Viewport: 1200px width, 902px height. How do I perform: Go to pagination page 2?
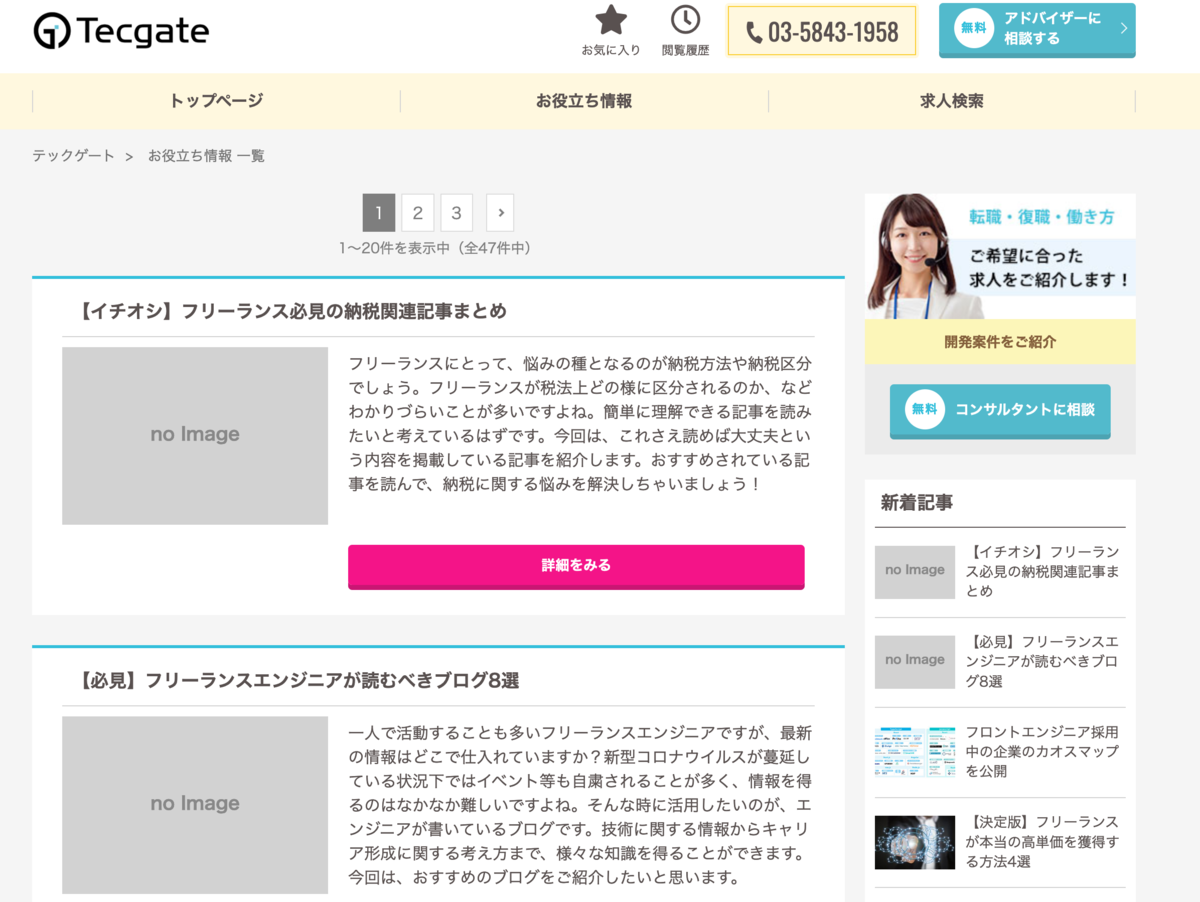(418, 213)
